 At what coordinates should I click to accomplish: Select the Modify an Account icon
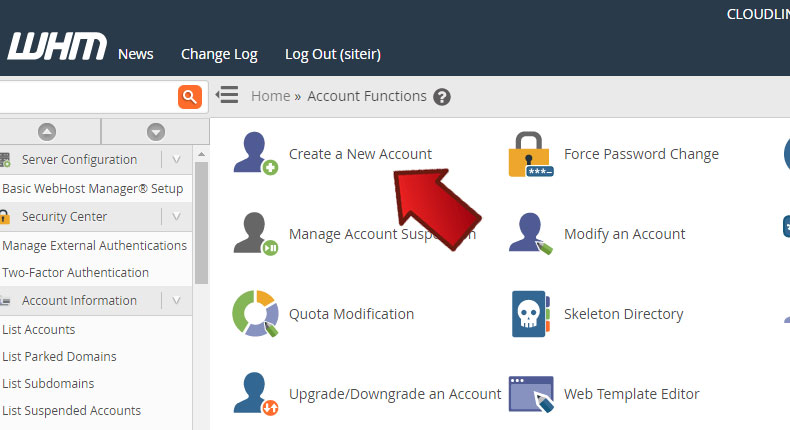pyautogui.click(x=531, y=234)
